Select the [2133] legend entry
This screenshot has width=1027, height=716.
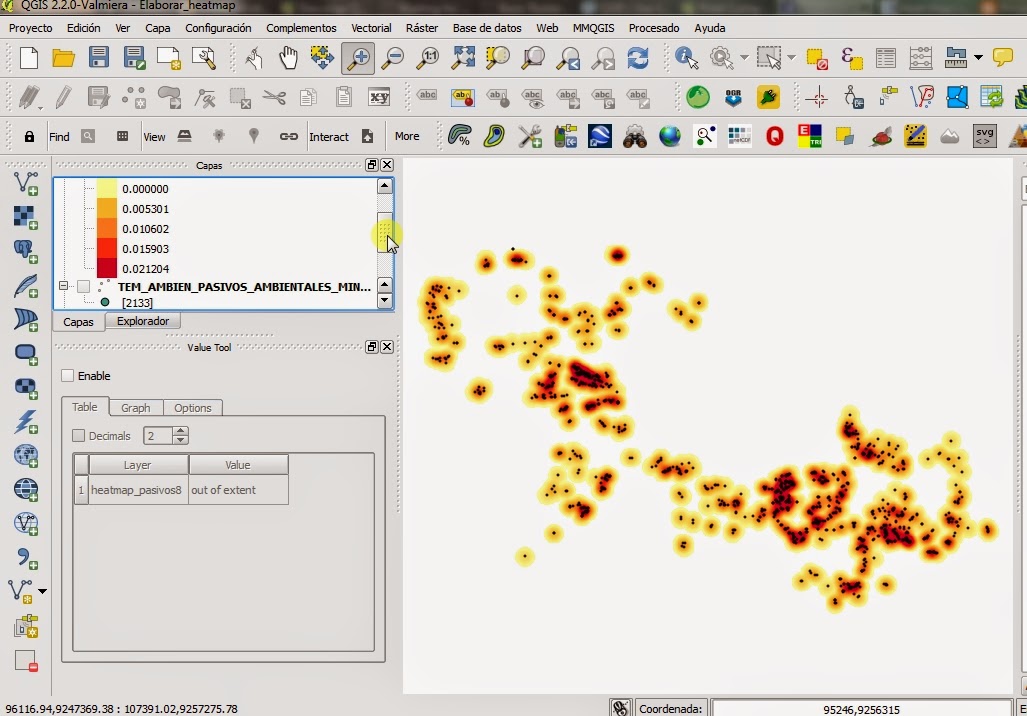click(x=137, y=303)
